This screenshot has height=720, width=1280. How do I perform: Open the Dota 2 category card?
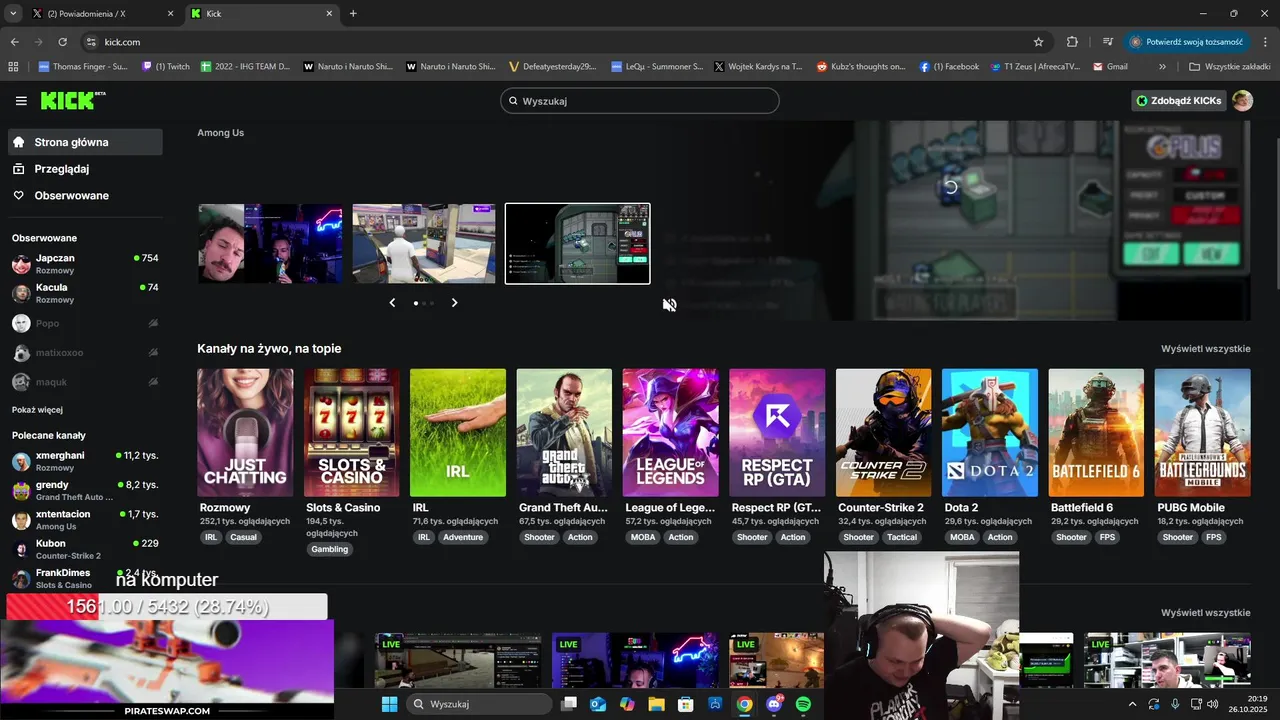point(989,433)
